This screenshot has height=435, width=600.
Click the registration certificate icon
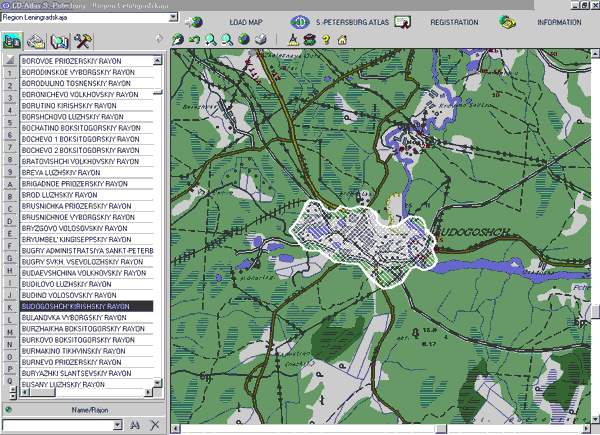(403, 22)
